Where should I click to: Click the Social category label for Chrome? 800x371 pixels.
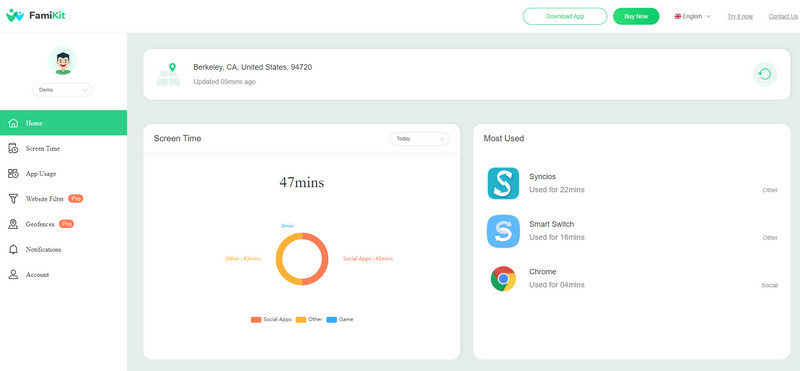(x=769, y=285)
